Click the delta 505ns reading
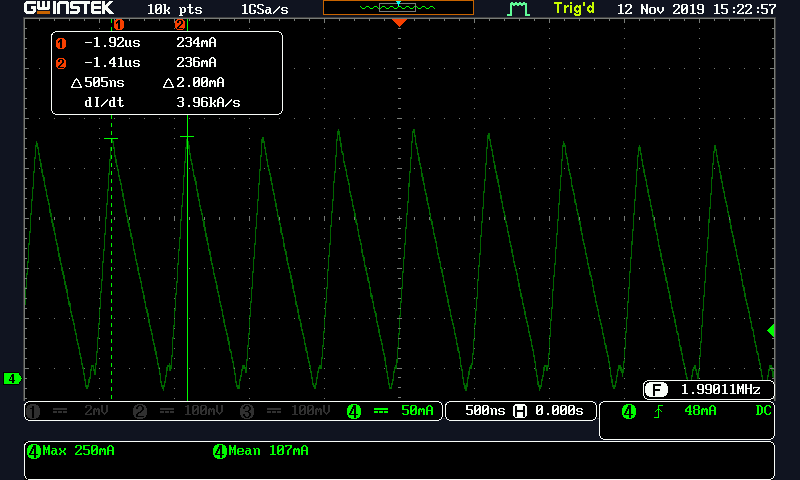This screenshot has height=480, width=800. (x=97, y=82)
